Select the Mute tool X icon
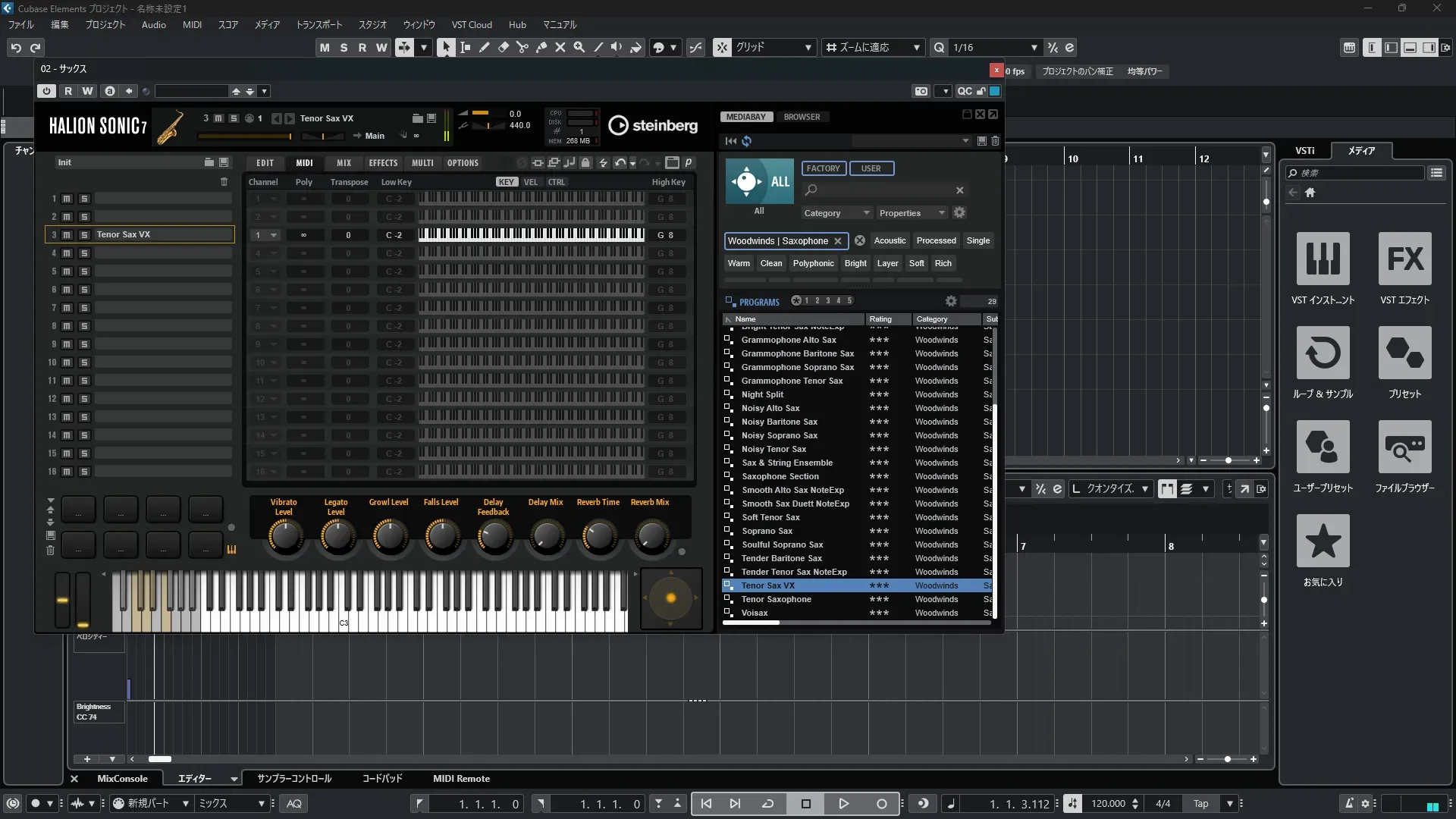The image size is (1456, 819). (560, 47)
